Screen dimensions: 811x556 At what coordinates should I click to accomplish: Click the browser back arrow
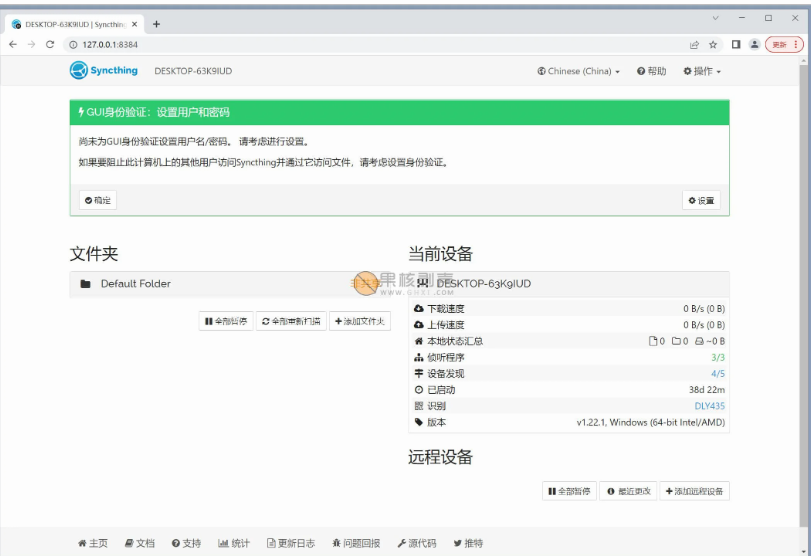click(13, 44)
